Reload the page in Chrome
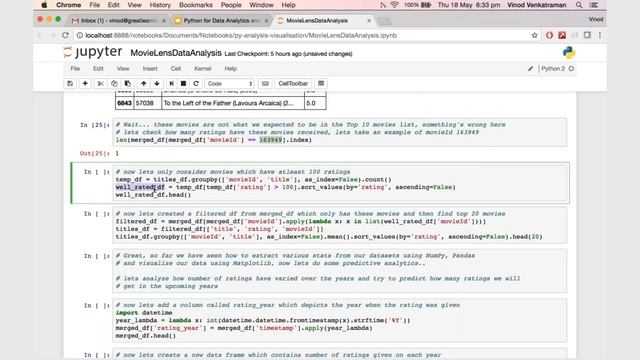Viewport: 640px width, 360px height. [65, 36]
